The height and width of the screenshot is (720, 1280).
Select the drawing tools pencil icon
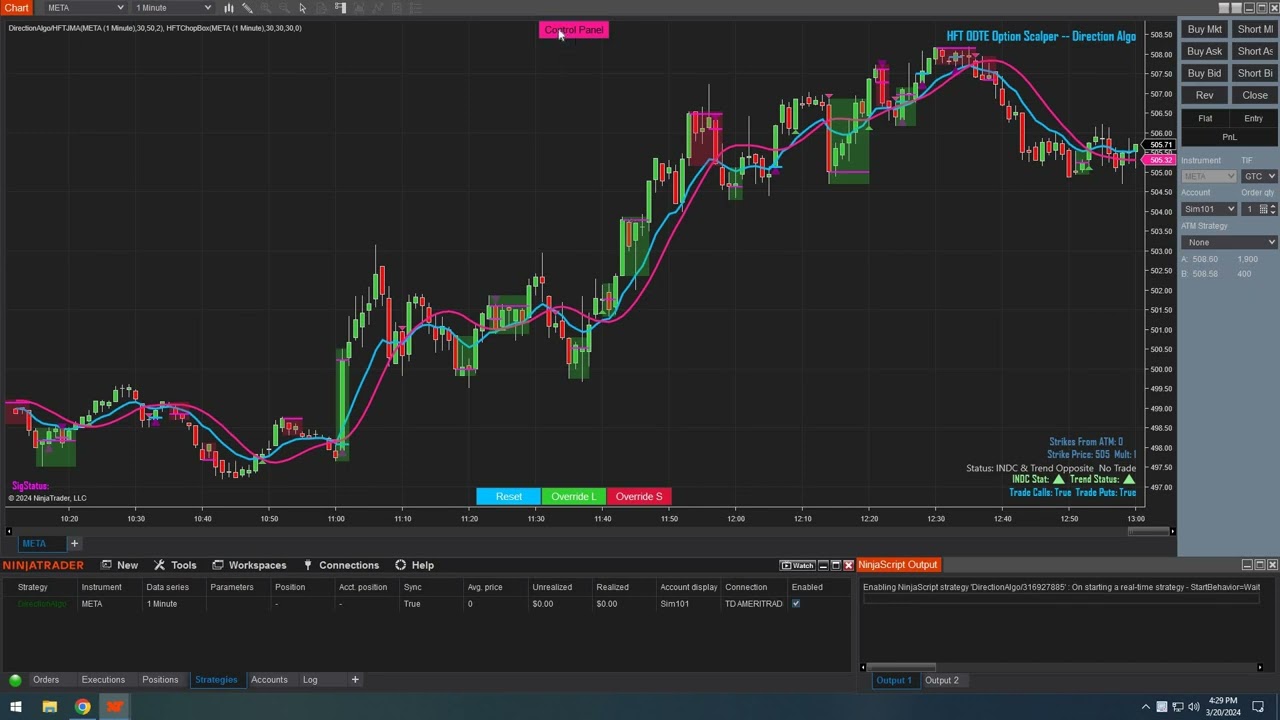pos(247,8)
